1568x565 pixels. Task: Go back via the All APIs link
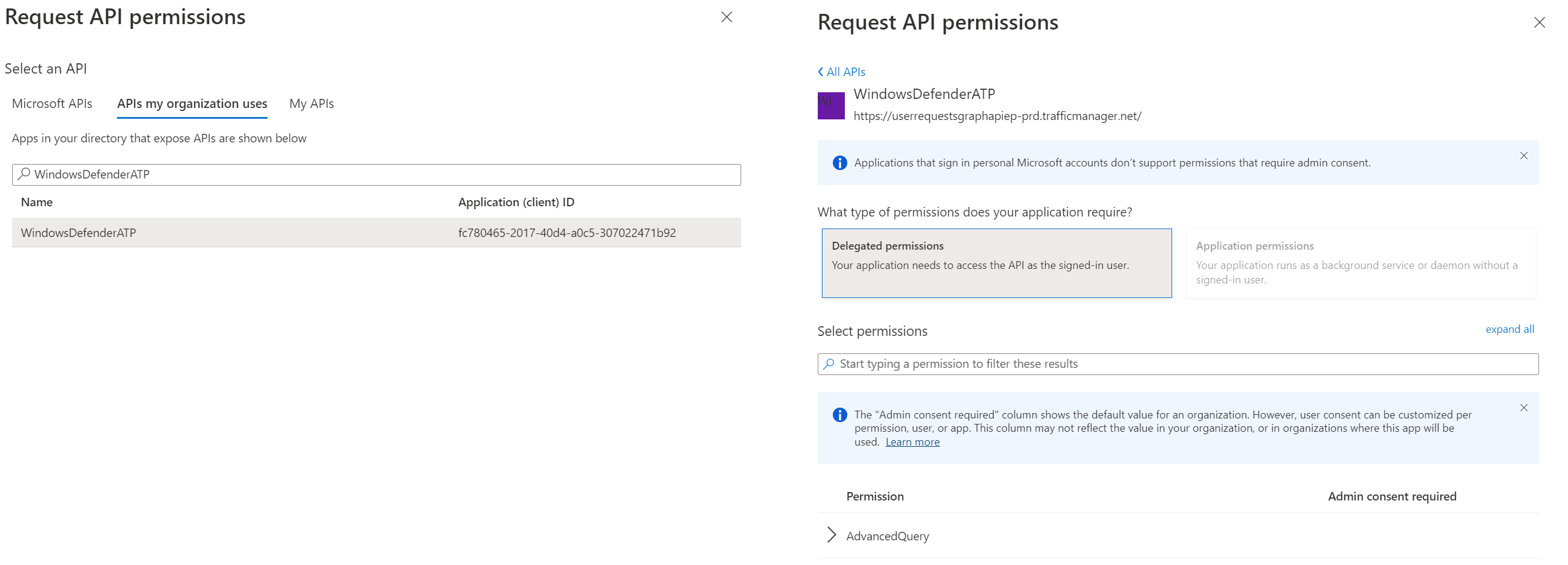(841, 72)
